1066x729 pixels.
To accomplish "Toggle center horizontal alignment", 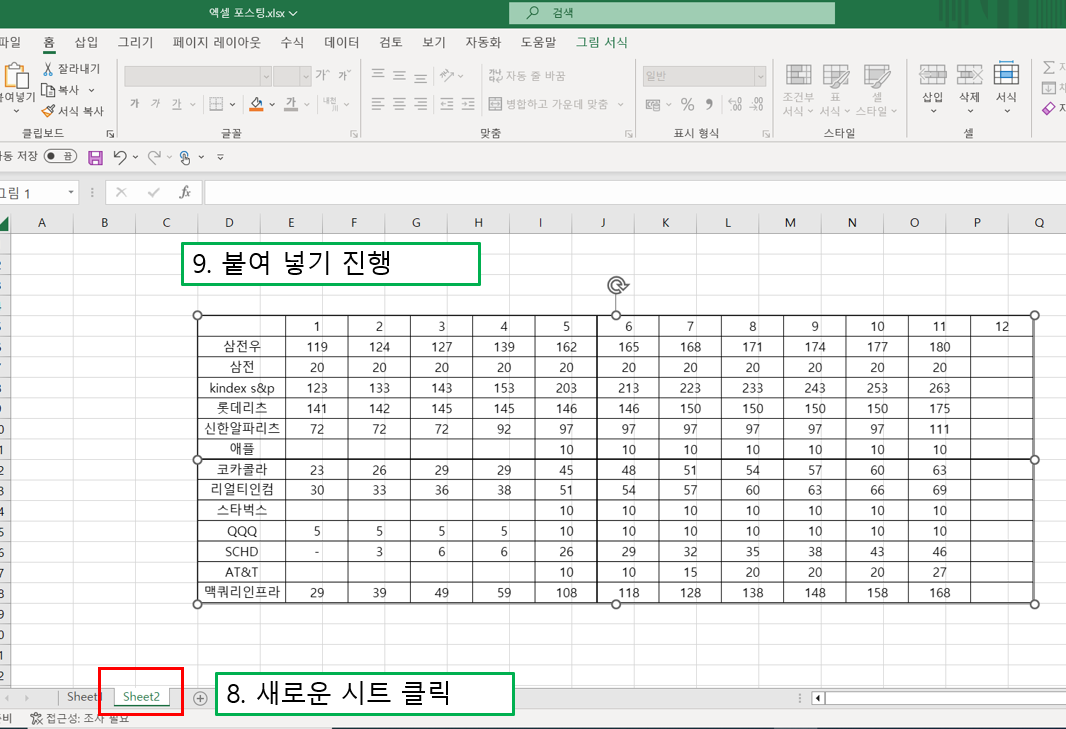I will click(x=399, y=103).
